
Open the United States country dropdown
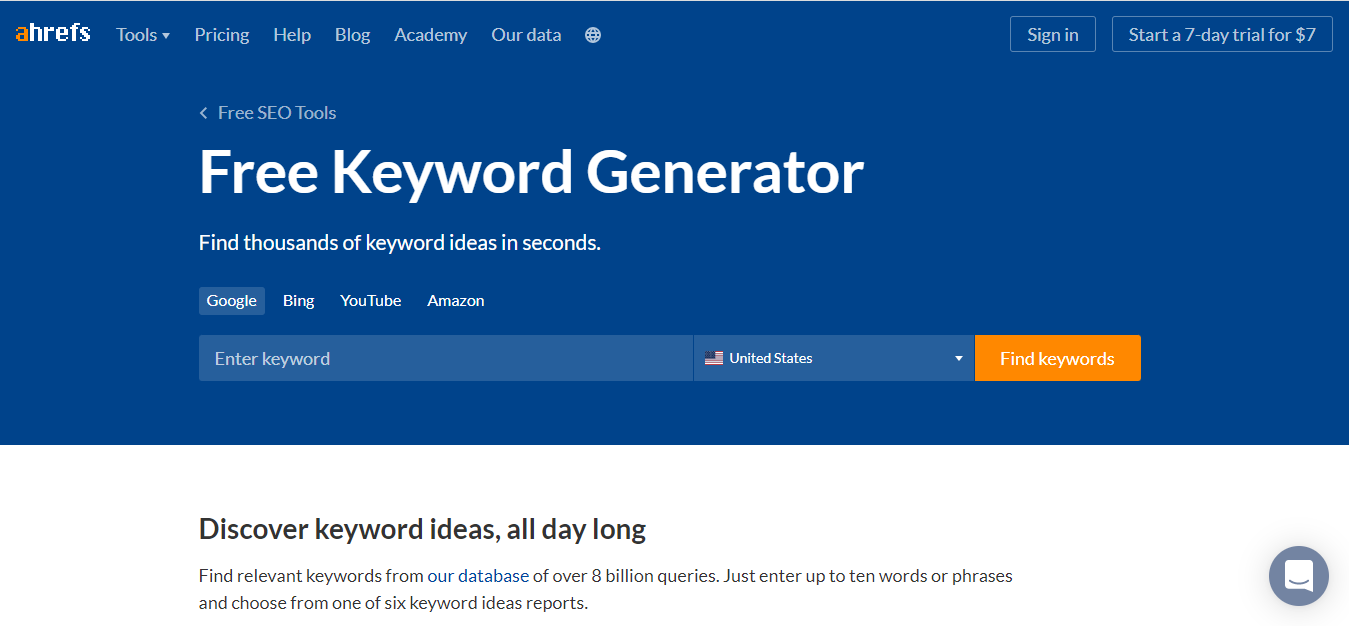(833, 358)
